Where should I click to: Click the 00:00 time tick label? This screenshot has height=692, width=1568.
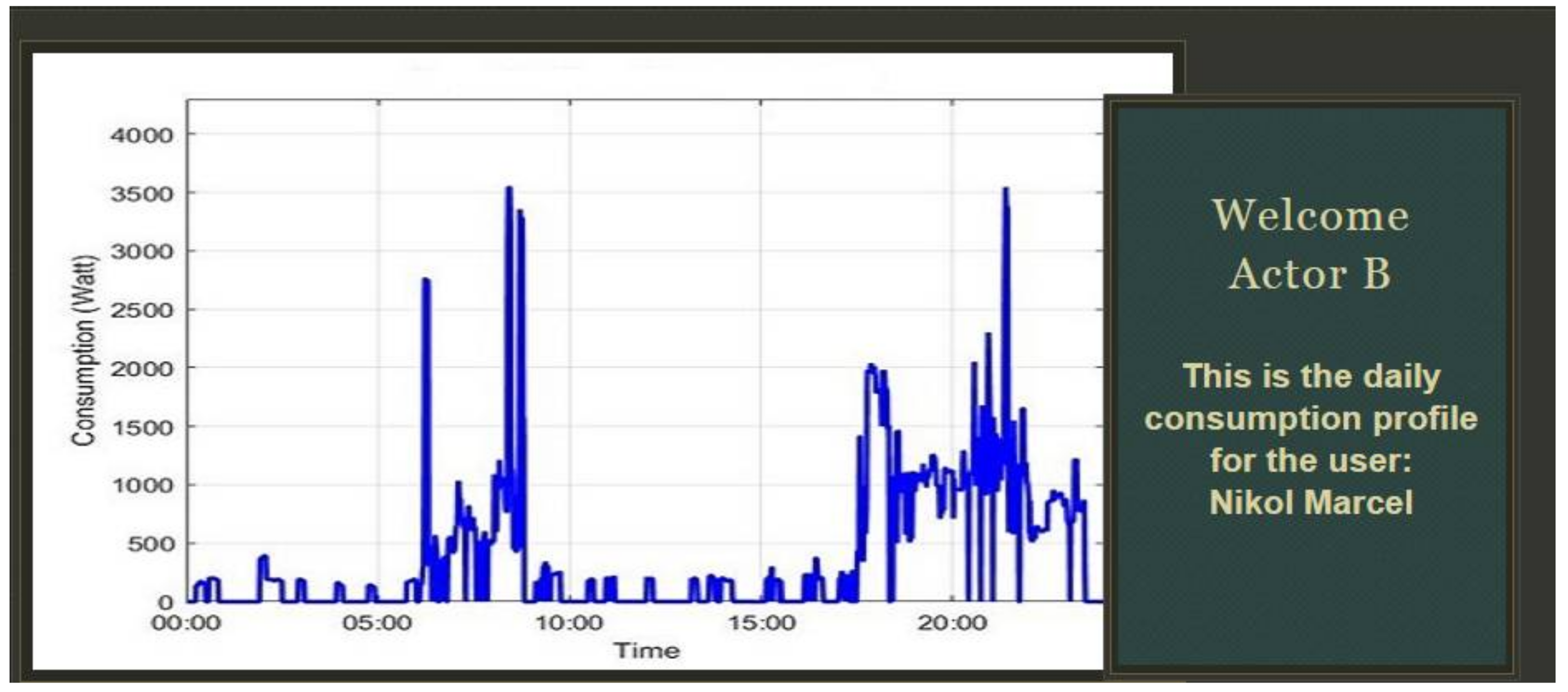[186, 623]
